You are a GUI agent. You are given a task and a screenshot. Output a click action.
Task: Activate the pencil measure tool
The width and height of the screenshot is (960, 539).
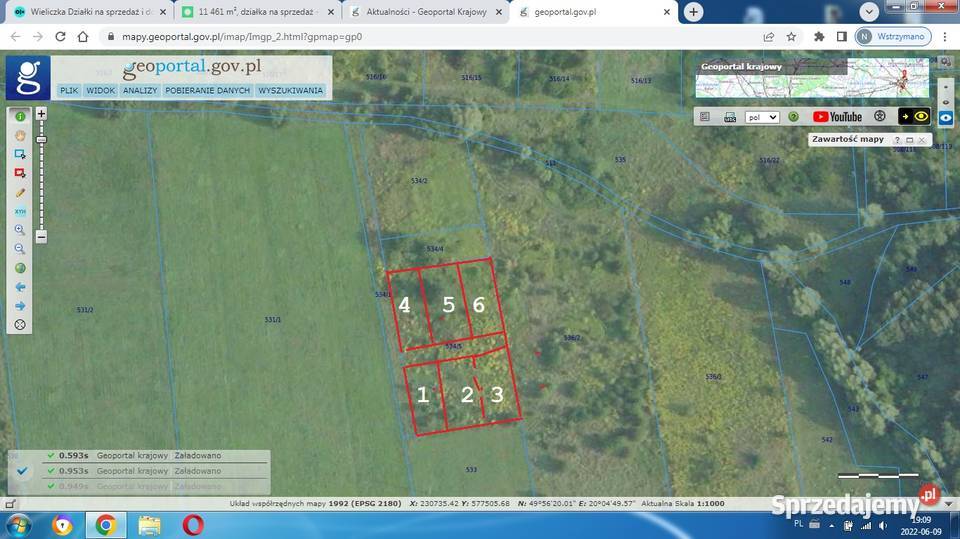point(19,192)
